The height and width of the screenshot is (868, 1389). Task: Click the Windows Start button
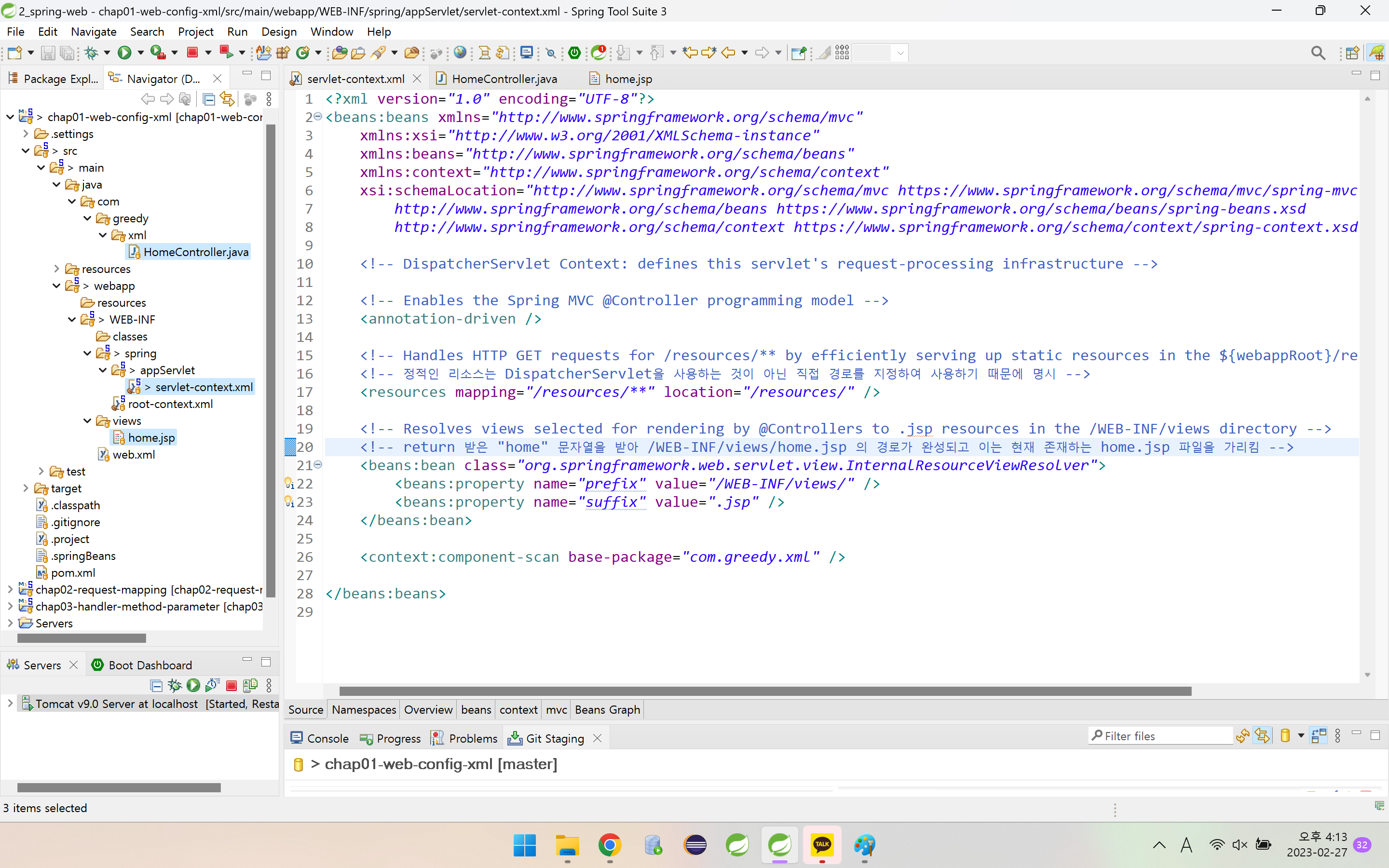[525, 845]
